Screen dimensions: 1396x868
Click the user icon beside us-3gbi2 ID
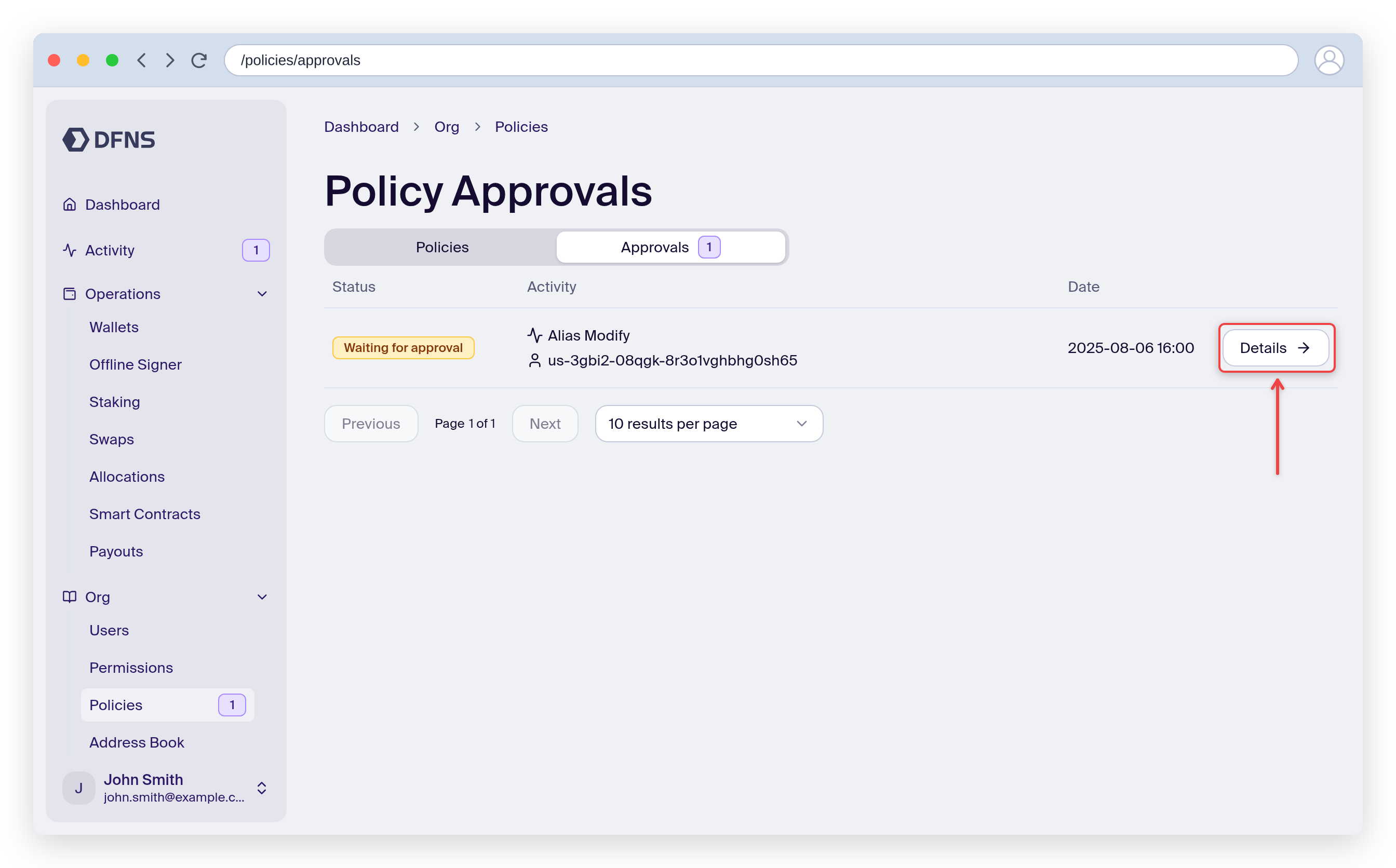click(x=534, y=360)
